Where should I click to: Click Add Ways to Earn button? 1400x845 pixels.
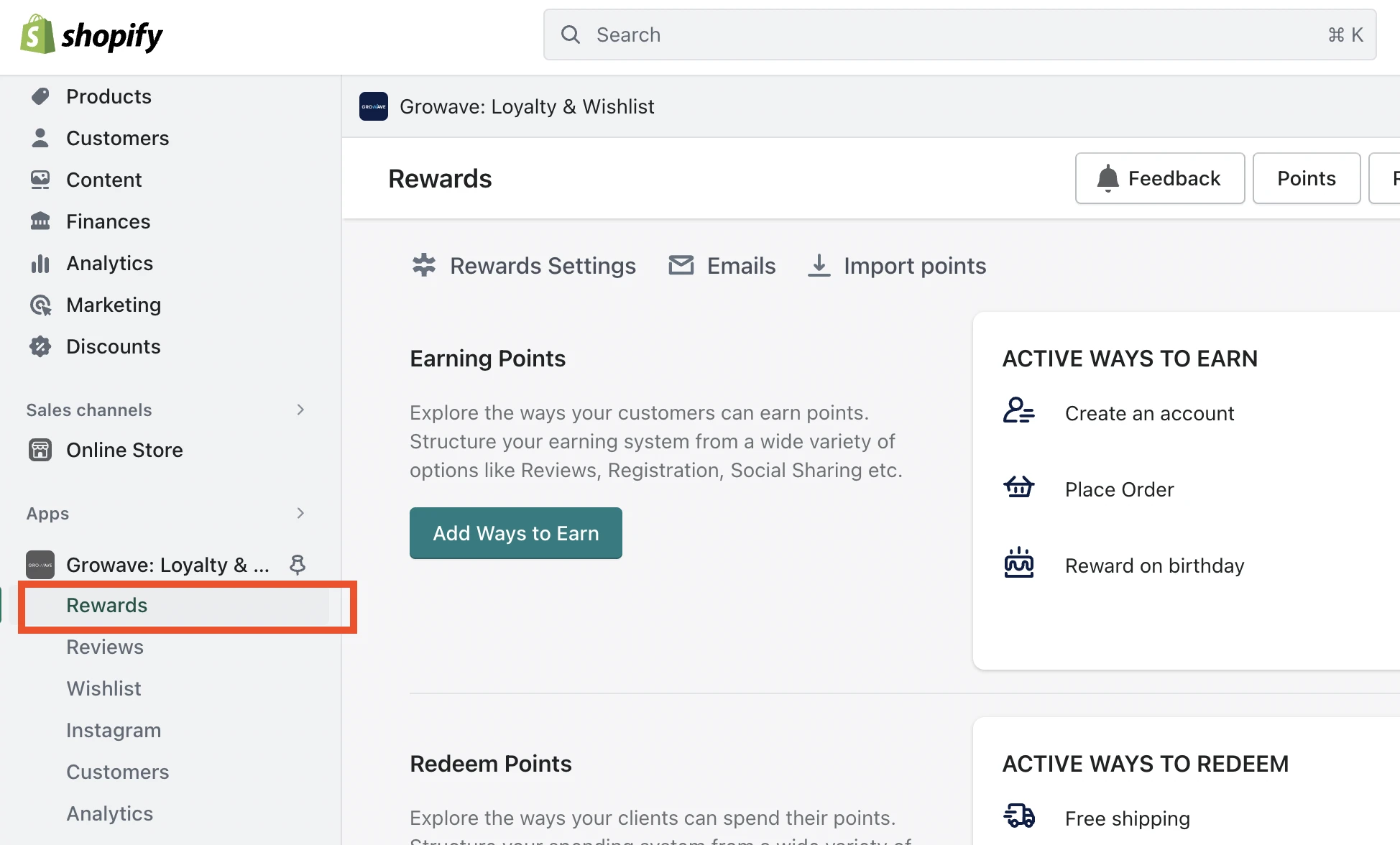click(x=516, y=533)
